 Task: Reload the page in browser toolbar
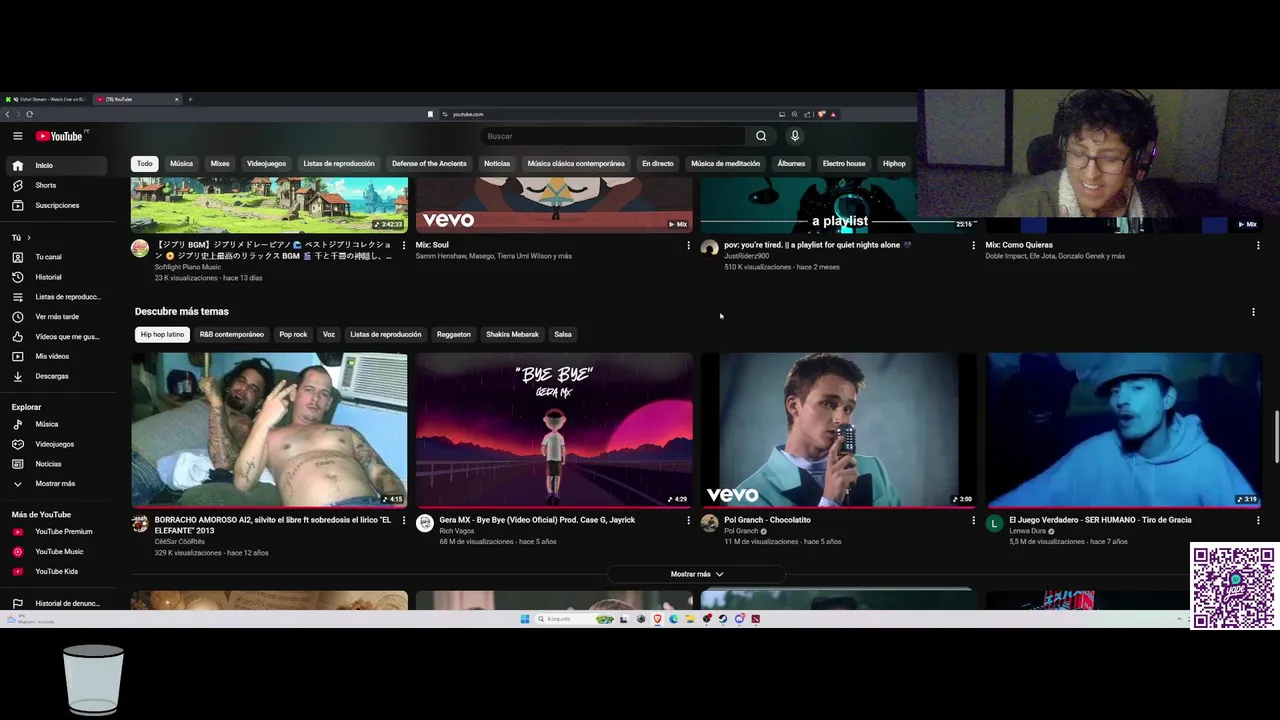point(29,114)
